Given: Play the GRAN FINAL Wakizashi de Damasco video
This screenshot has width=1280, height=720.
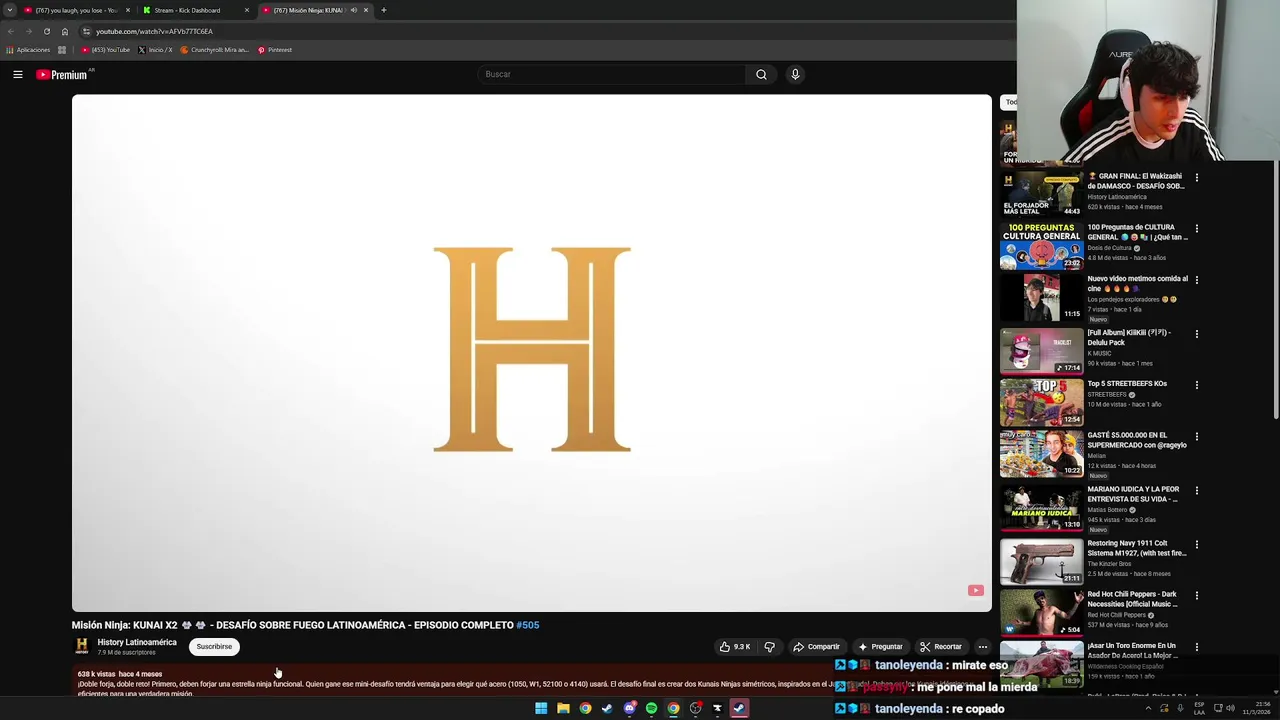Looking at the screenshot, I should [1041, 193].
